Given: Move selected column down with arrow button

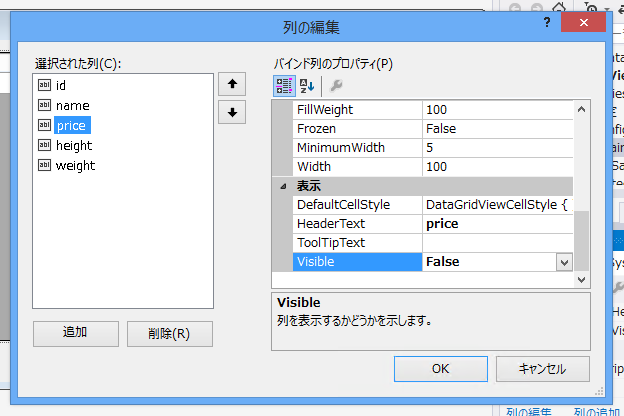Looking at the screenshot, I should [x=232, y=113].
